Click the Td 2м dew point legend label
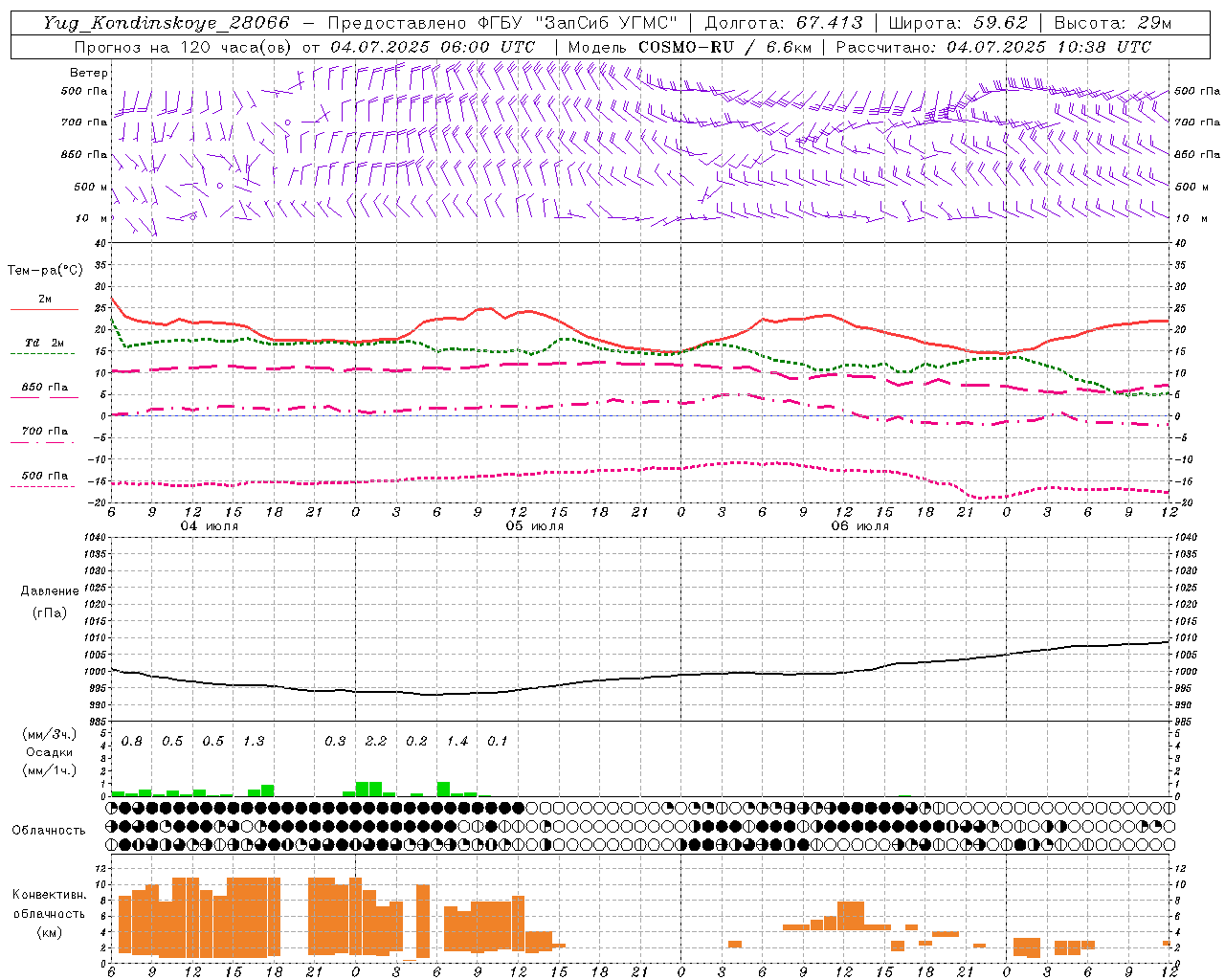Screen dimensions: 1225x980 click(x=45, y=343)
